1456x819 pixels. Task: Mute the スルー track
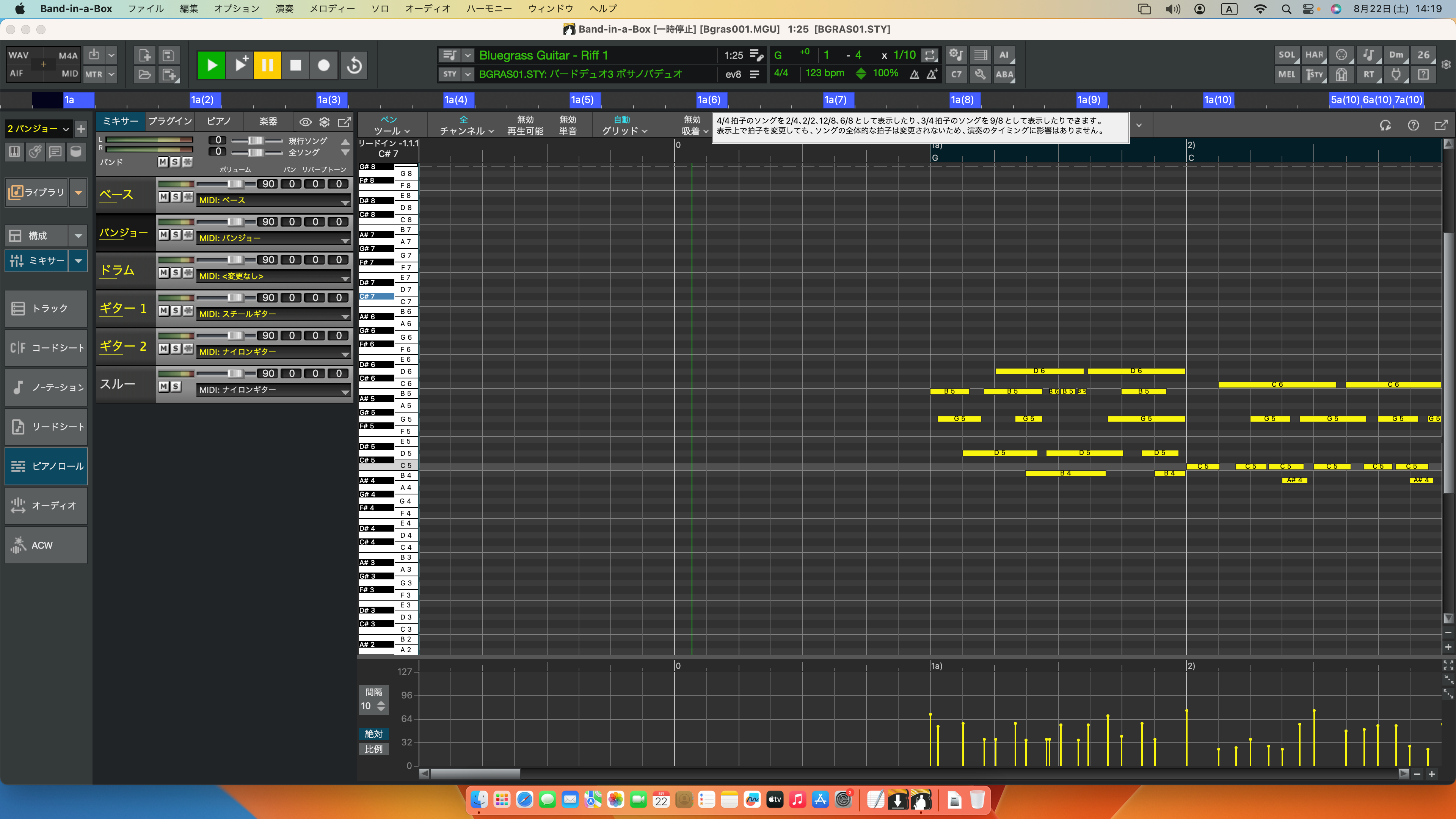click(163, 386)
